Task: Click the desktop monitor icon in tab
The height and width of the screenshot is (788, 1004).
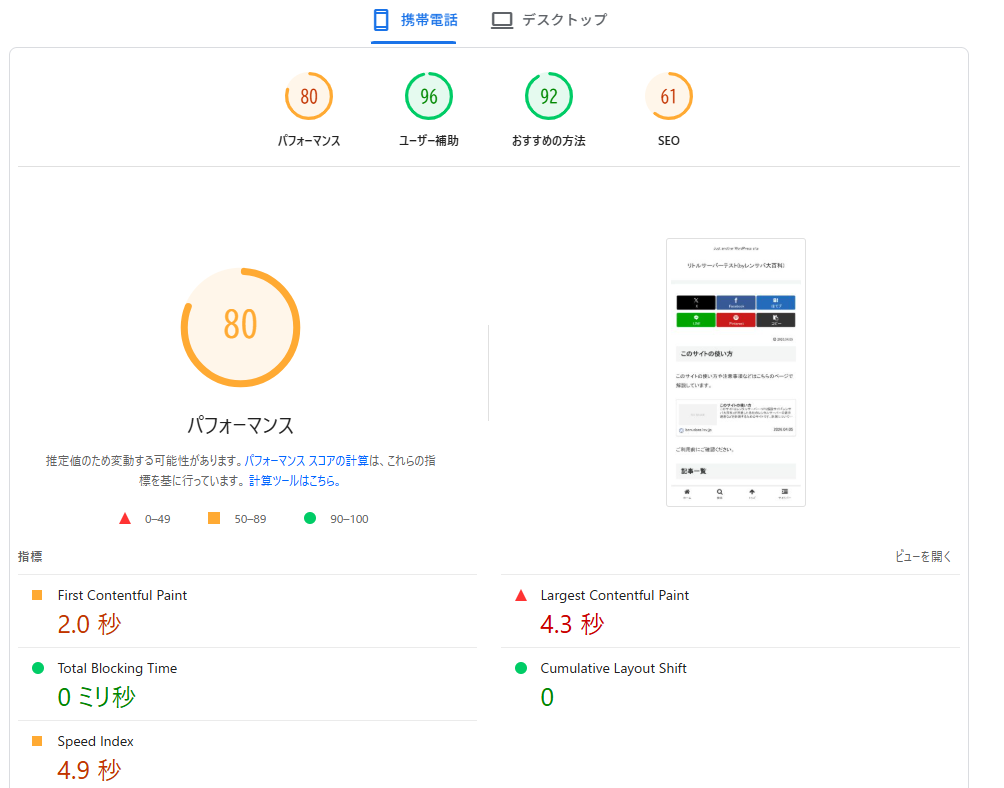Action: pyautogui.click(x=502, y=20)
